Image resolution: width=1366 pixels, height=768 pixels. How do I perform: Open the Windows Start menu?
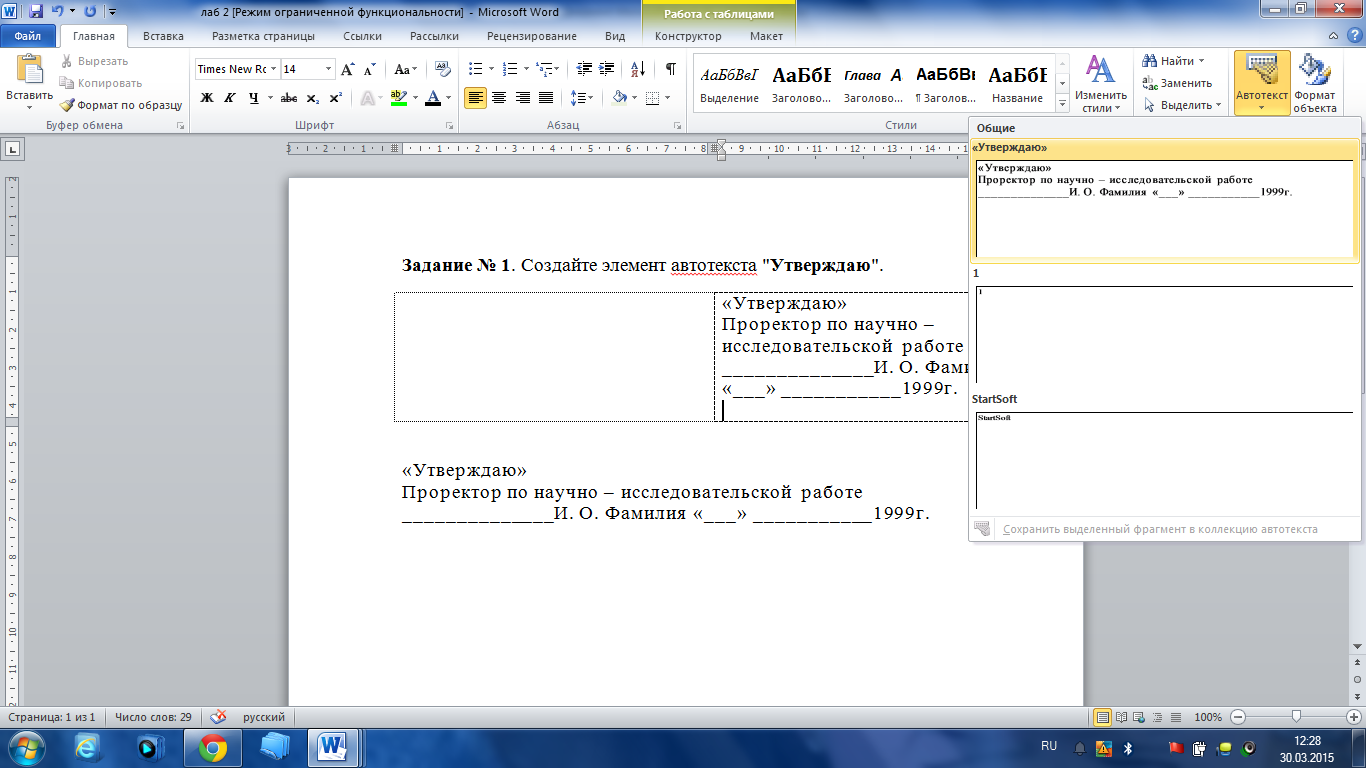coord(25,747)
